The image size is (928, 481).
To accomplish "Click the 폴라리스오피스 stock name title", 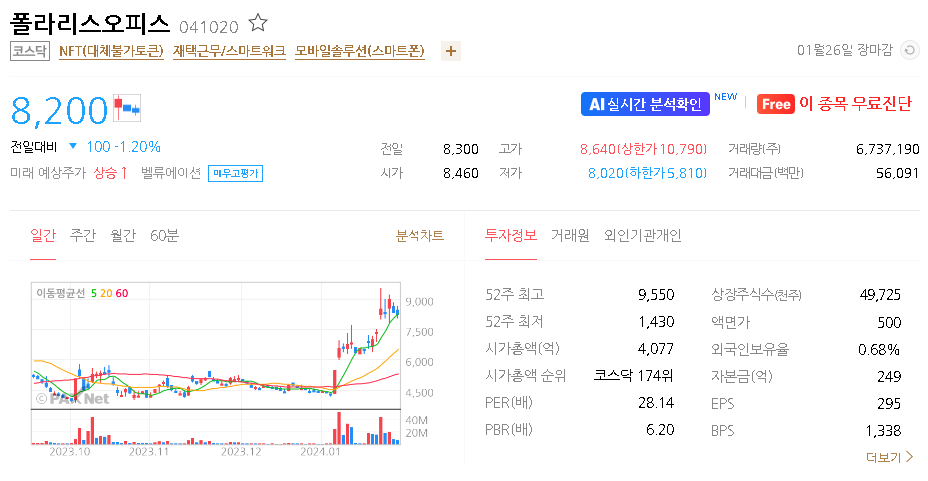I will tap(90, 24).
